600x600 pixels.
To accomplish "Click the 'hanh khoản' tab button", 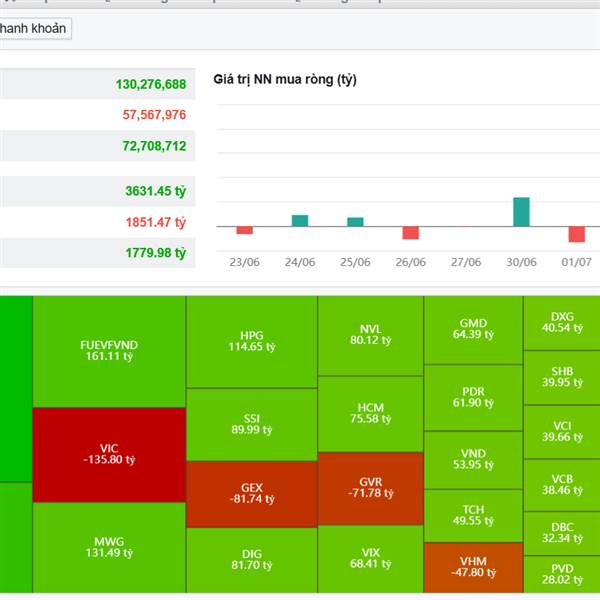I will (x=35, y=28).
